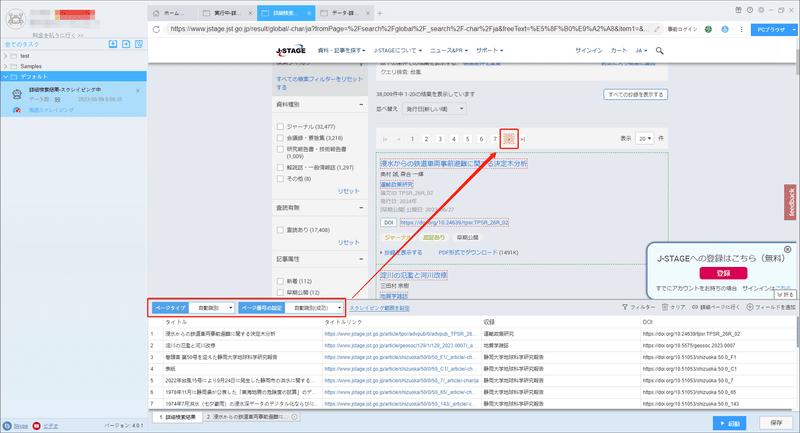Open the three-dot more options menu
Screen dimensions: 800x433
741,29
